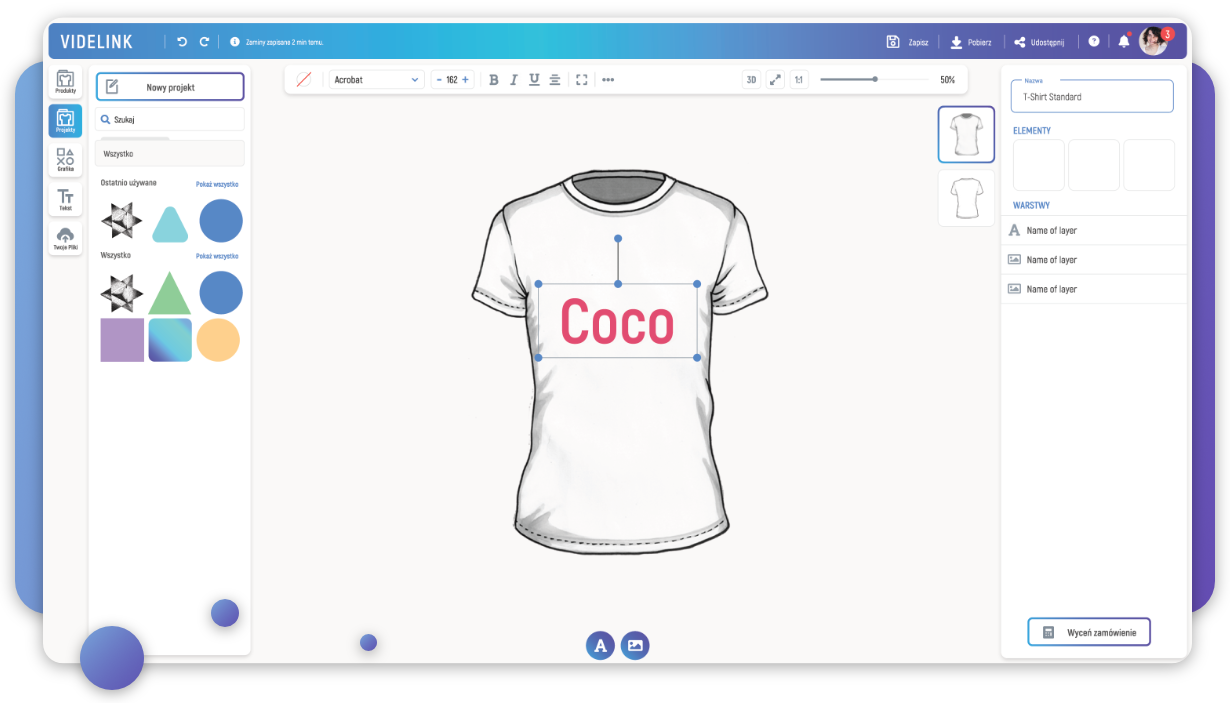Image resolution: width=1230 pixels, height=703 pixels.
Task: Click the redo arrow icon
Action: [204, 42]
